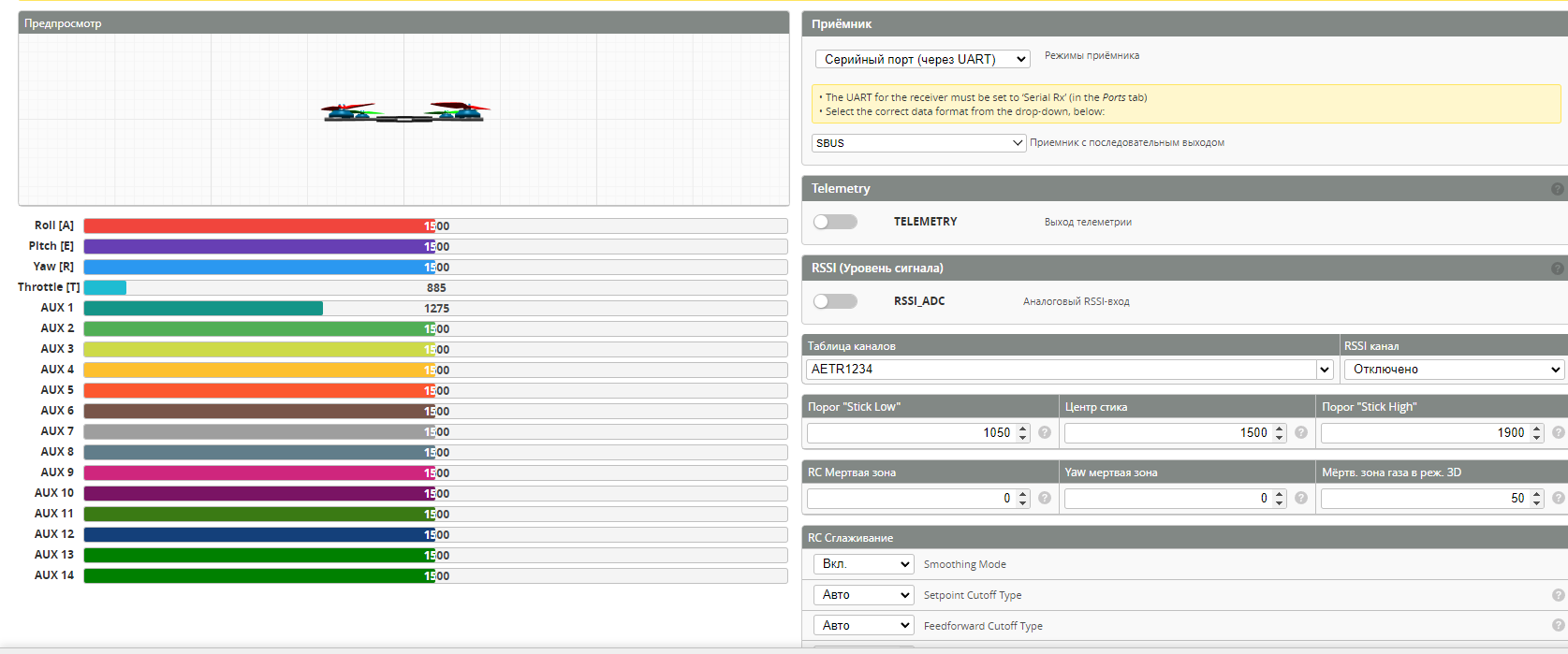The image size is (1568, 654).
Task: Toggle the RSSI_ADC analog input switch
Action: click(x=835, y=301)
